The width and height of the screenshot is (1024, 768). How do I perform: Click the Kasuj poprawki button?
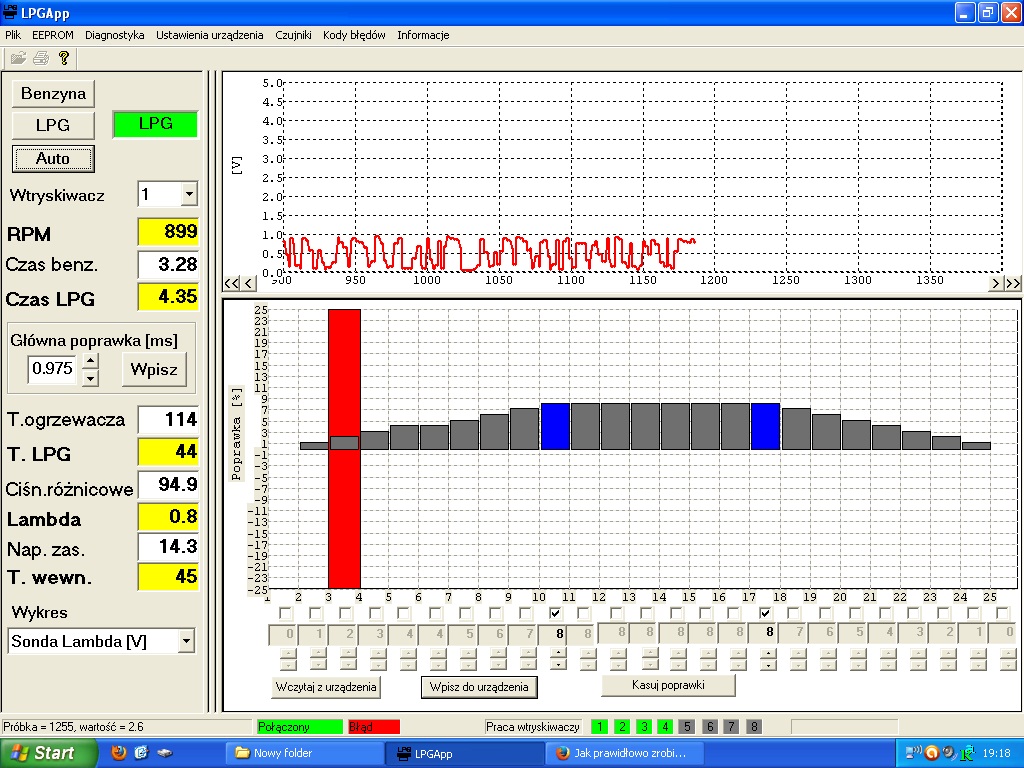coord(668,685)
